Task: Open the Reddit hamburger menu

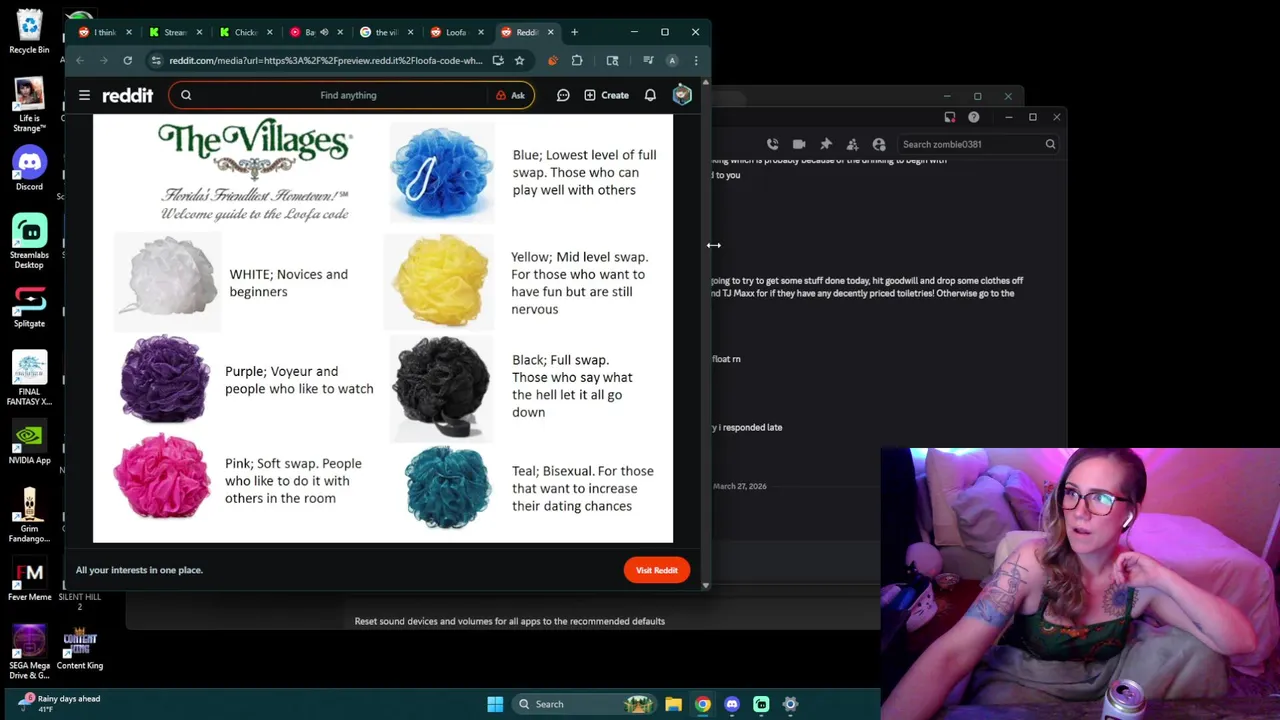Action: [84, 95]
